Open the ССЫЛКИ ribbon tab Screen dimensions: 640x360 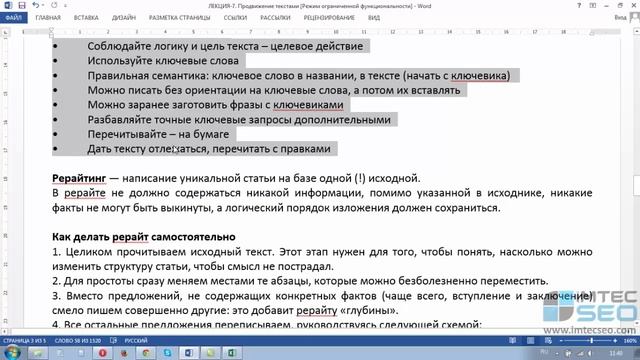coord(235,18)
